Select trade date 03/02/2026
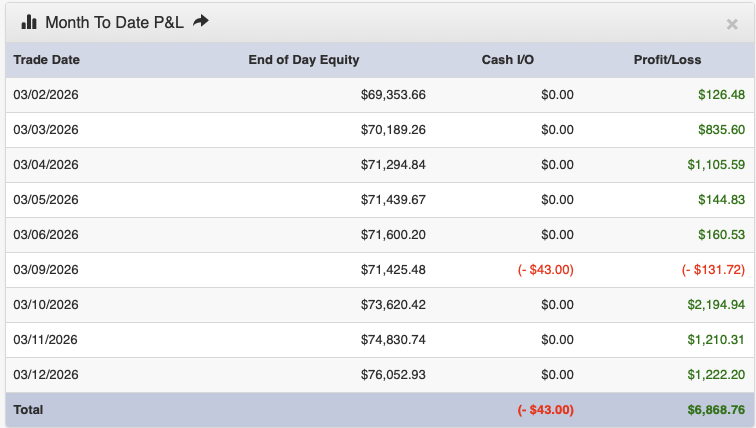This screenshot has width=756, height=428. pyautogui.click(x=46, y=94)
